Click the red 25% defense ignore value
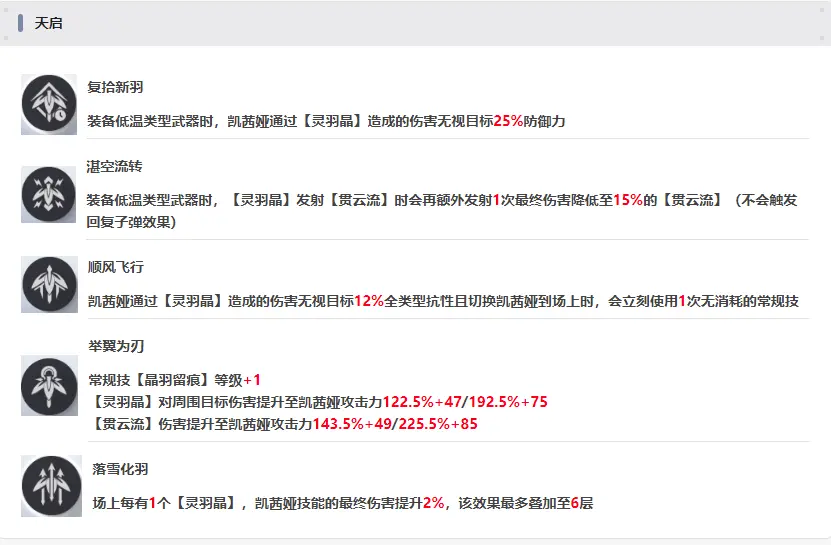Screen dimensions: 831x545 [x=508, y=120]
